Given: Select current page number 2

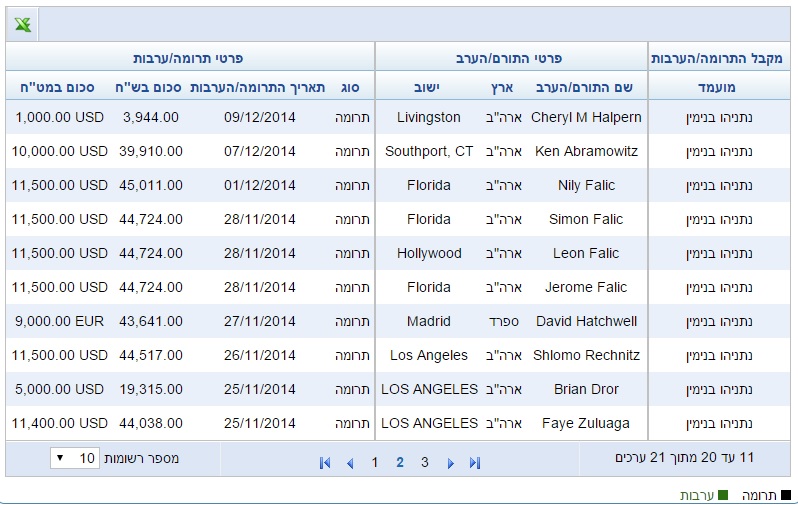Looking at the screenshot, I should point(400,462).
